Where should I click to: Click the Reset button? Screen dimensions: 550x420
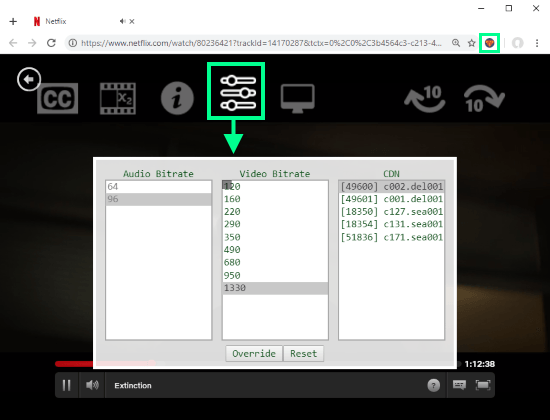tap(303, 353)
